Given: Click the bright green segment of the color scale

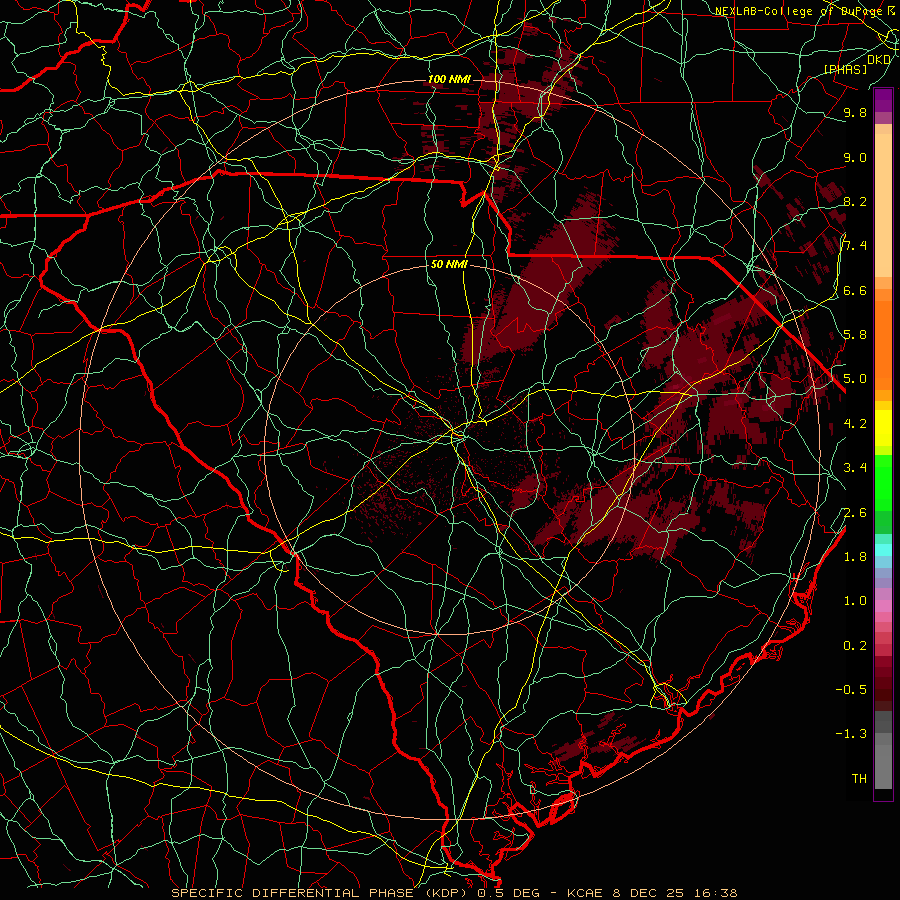Looking at the screenshot, I should coord(883,483).
